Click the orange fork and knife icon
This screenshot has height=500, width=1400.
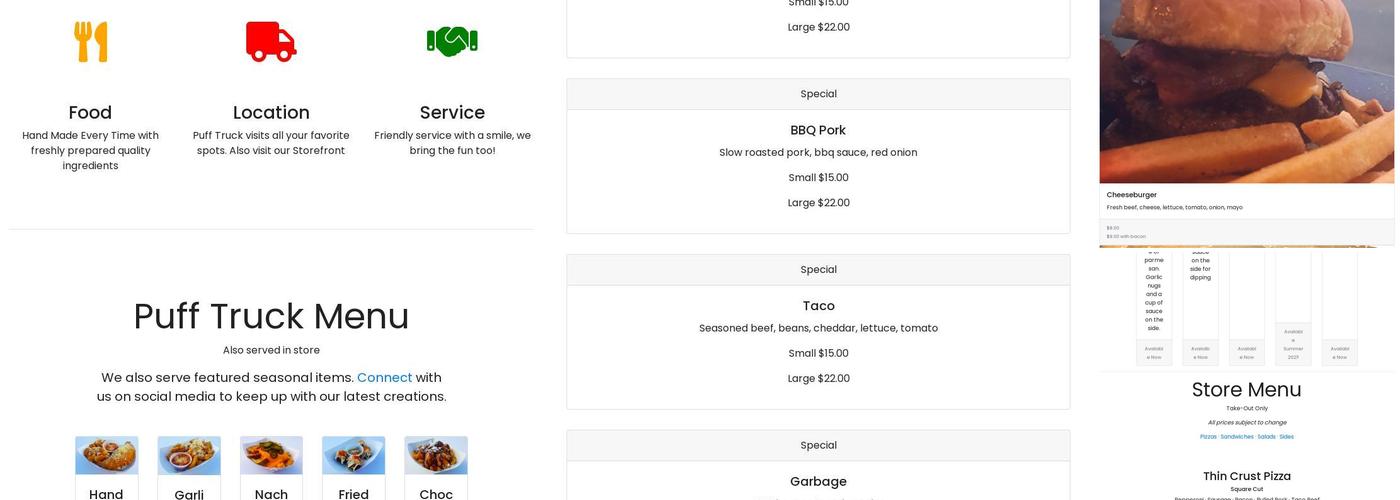90,42
